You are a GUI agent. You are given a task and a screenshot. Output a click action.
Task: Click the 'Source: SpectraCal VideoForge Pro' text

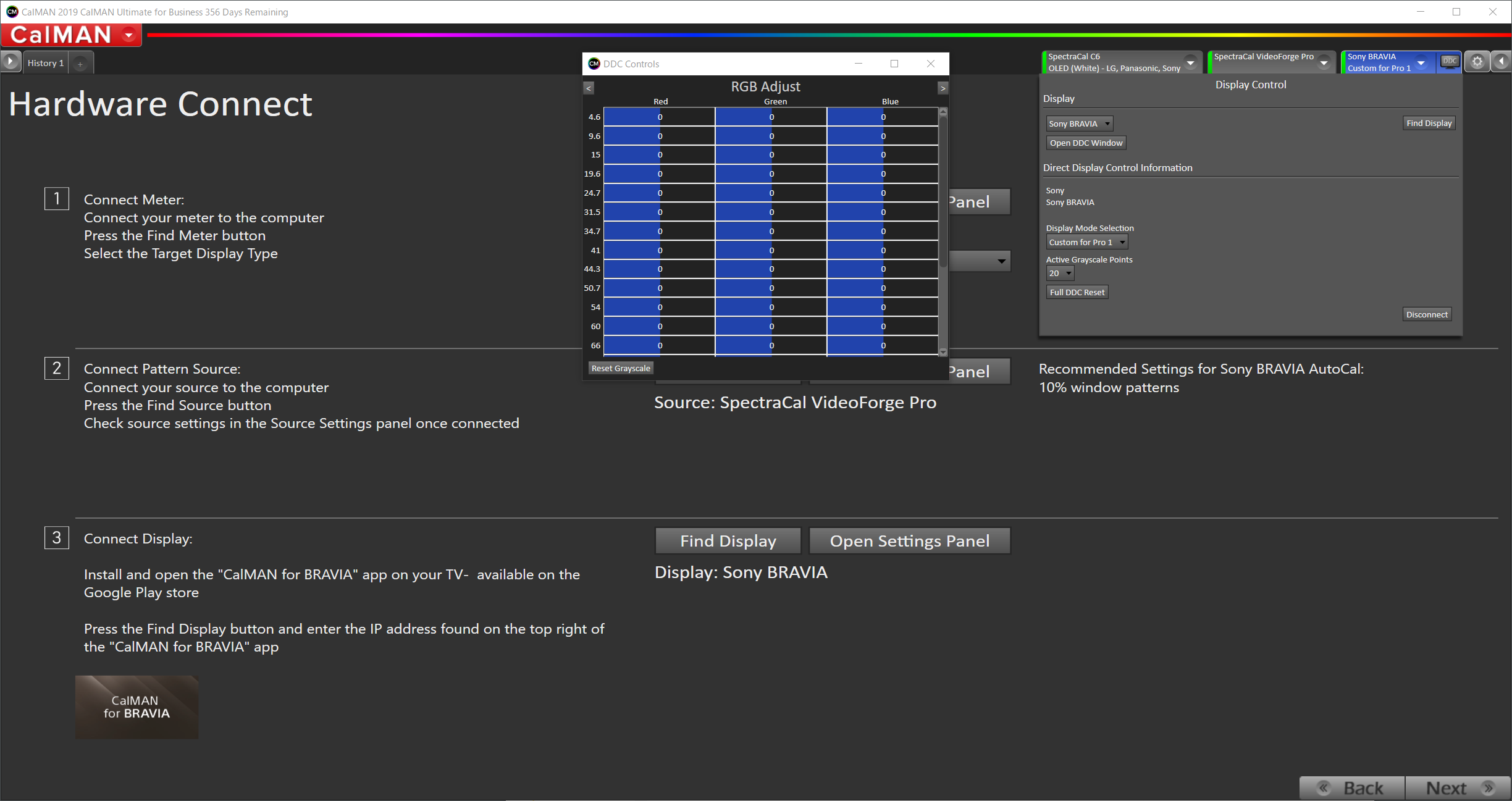[x=796, y=403]
